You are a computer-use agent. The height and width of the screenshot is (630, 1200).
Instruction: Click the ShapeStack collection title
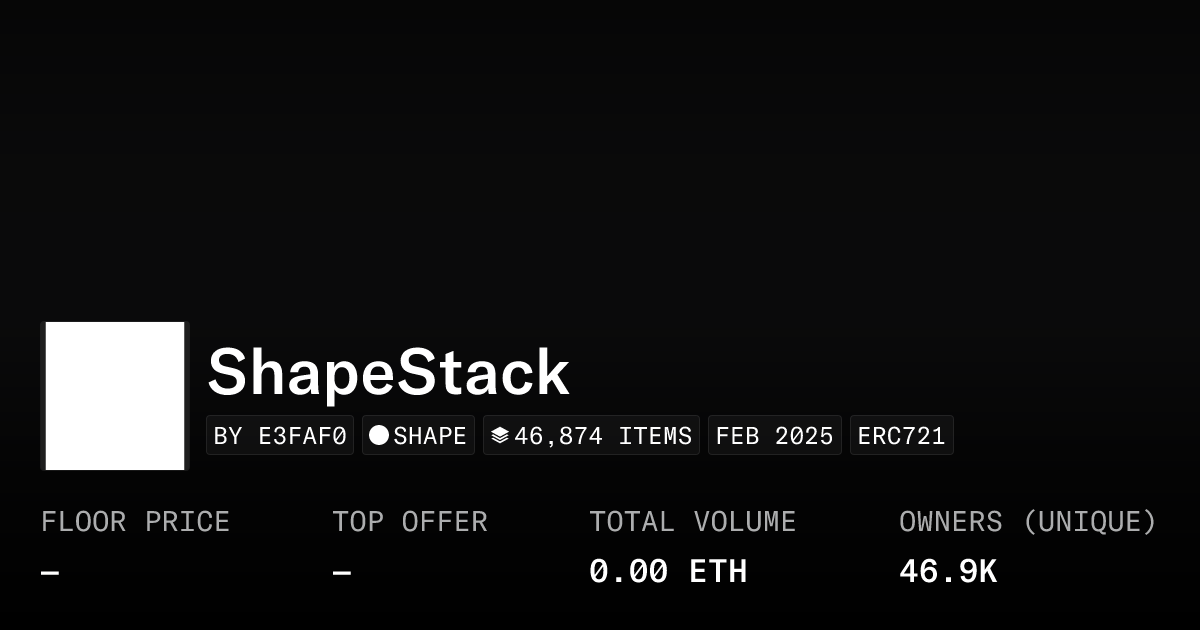[388, 373]
